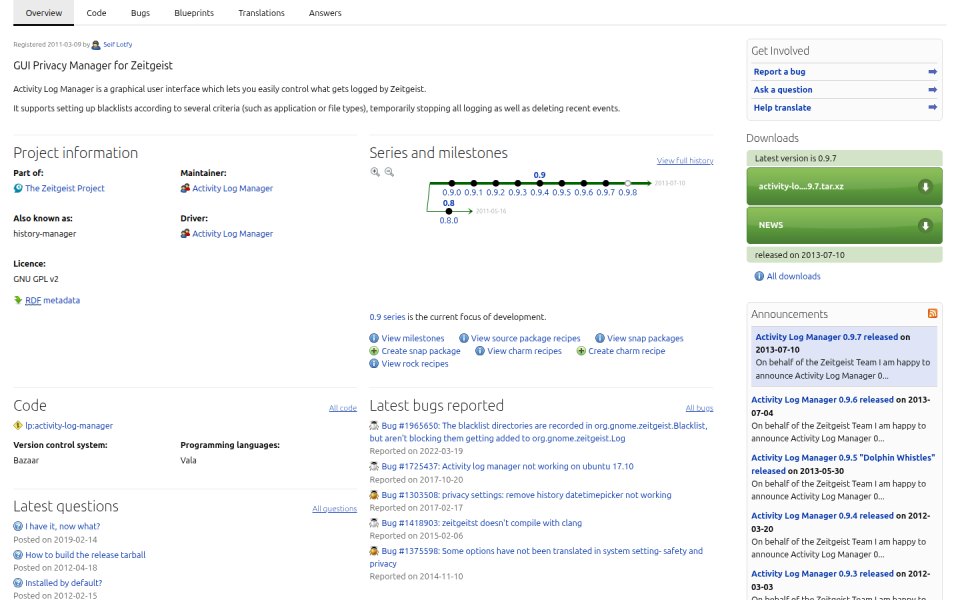Click the arrow icon beside Ask a question
Screen dimensions: 960x600
(x=932, y=89)
